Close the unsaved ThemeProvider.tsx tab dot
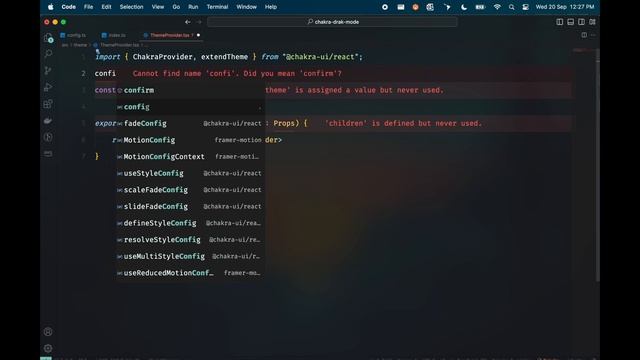This screenshot has width=640, height=360. click(x=198, y=35)
